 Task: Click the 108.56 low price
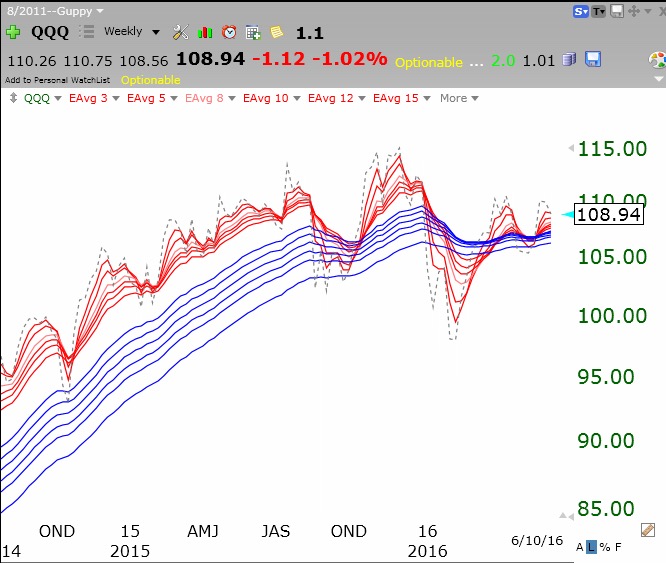pyautogui.click(x=144, y=61)
